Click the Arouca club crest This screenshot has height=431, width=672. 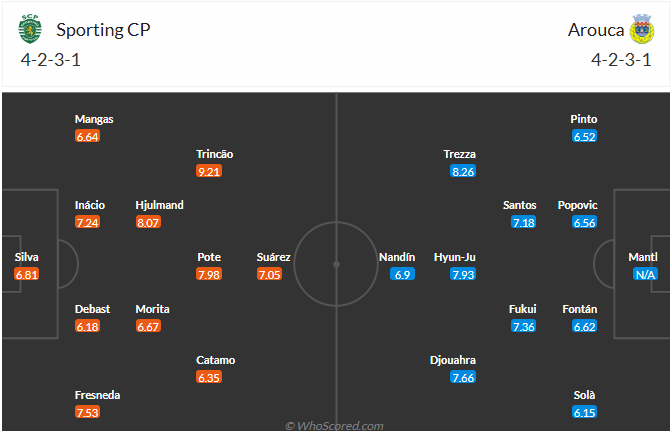[642, 29]
